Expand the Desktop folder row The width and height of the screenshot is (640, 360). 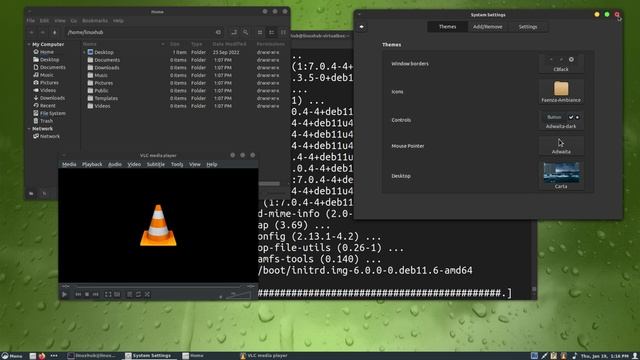84,52
